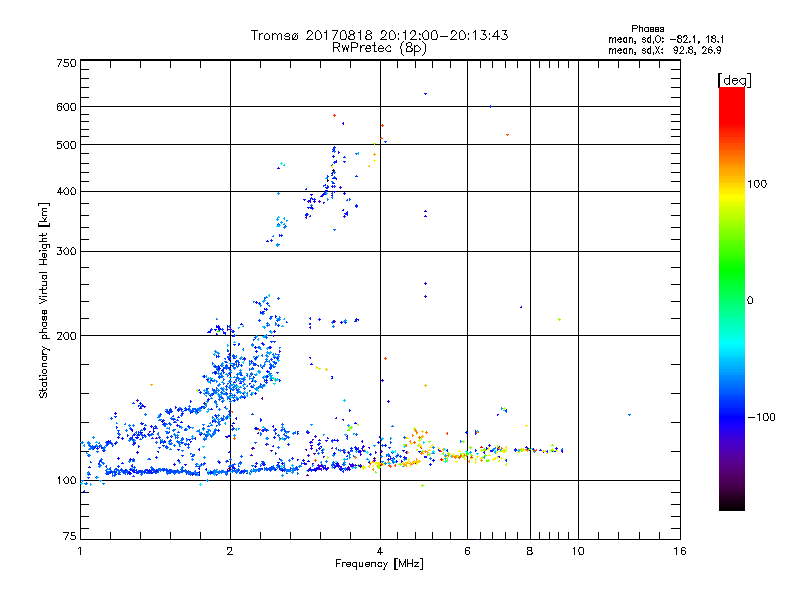Click the 'RwPretec (8p)' subtitle
Image resolution: width=800 pixels, height=600 pixels.
click(x=379, y=48)
